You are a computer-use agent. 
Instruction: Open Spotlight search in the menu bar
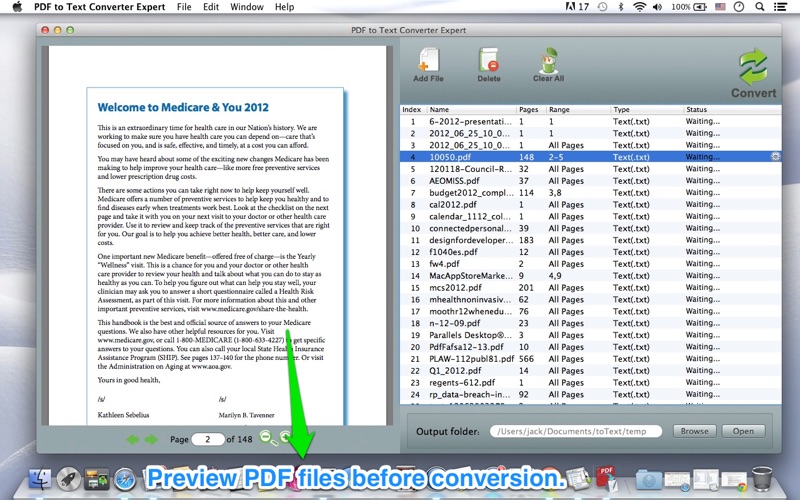coord(762,7)
